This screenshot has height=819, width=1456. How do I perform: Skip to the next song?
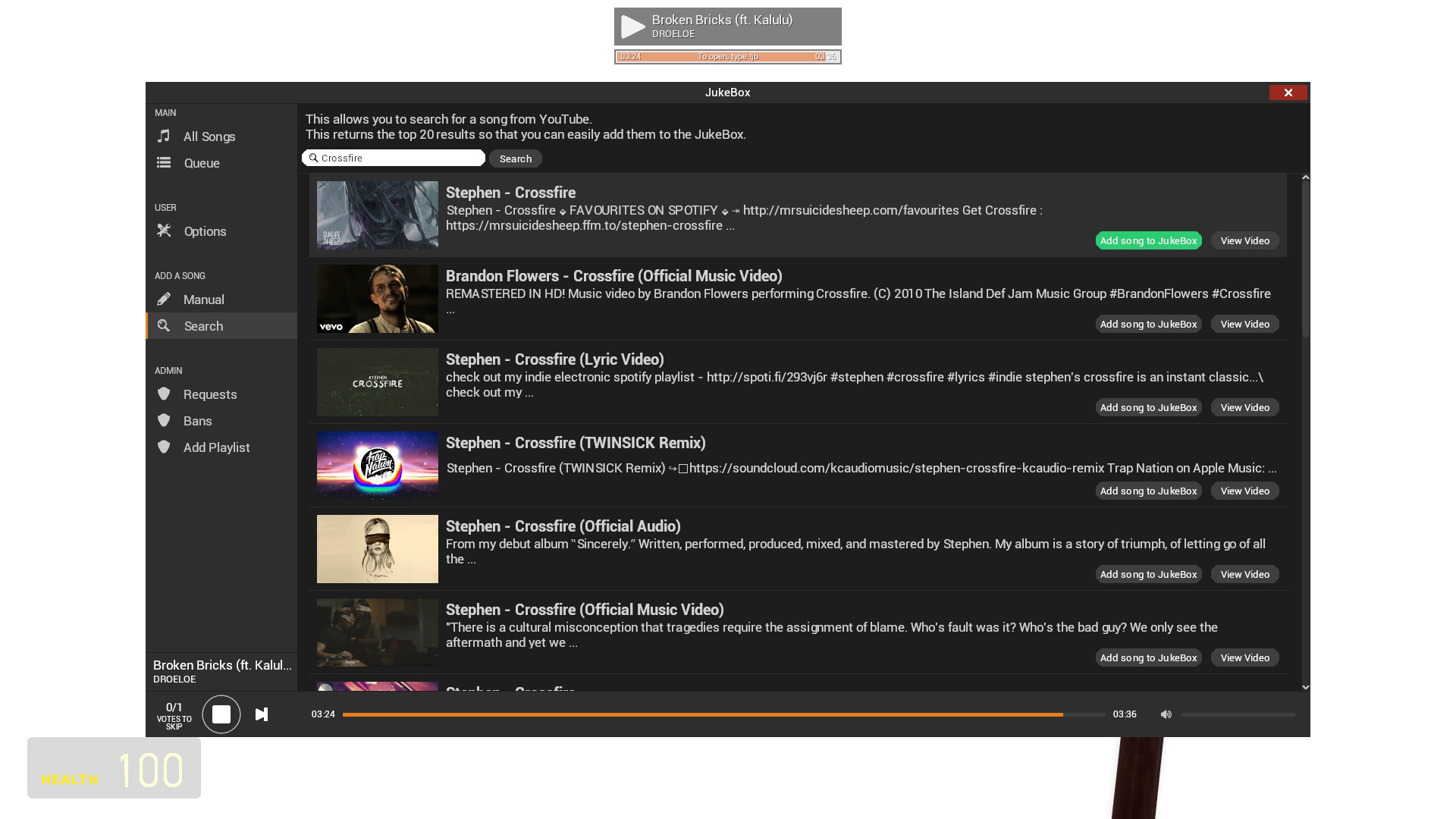click(x=262, y=714)
